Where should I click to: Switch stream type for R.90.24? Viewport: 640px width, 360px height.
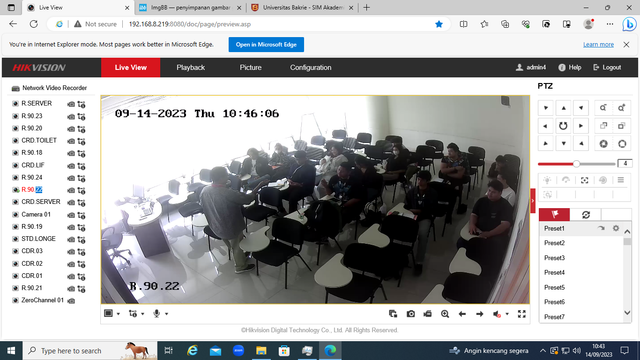coord(82,178)
